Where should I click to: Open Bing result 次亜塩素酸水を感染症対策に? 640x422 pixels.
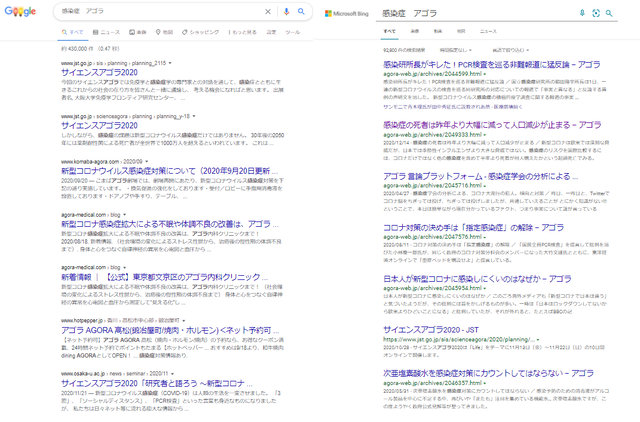pyautogui.click(x=488, y=373)
